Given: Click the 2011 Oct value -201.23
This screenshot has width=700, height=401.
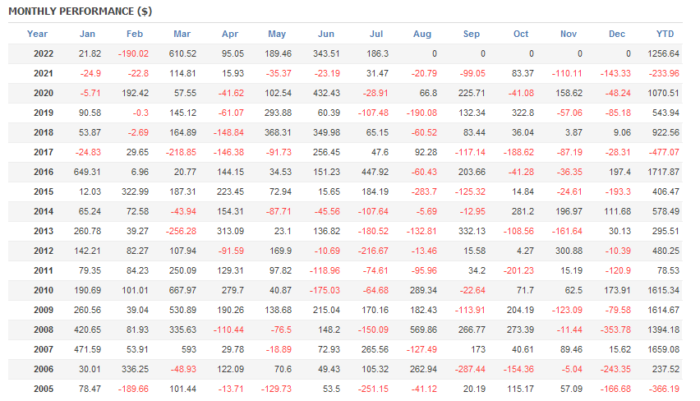Looking at the screenshot, I should pos(519,271).
